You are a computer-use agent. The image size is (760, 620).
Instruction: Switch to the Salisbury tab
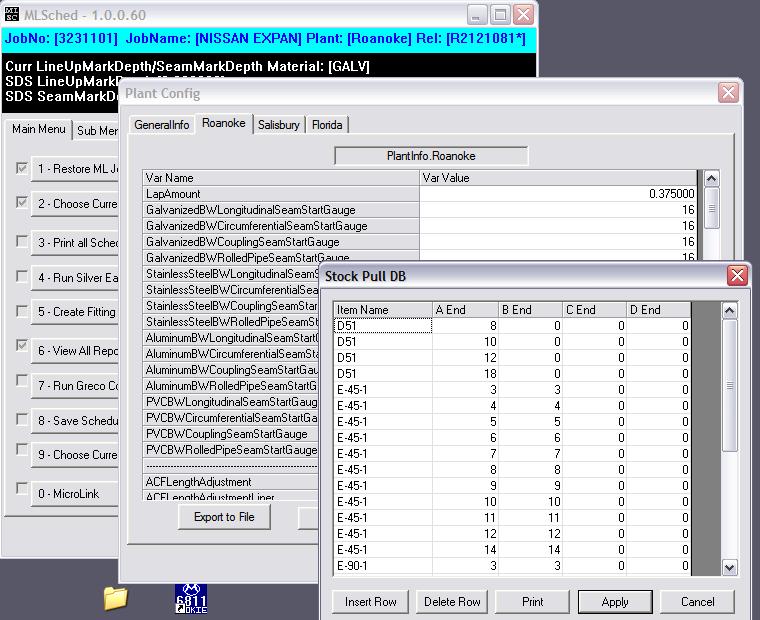point(279,125)
